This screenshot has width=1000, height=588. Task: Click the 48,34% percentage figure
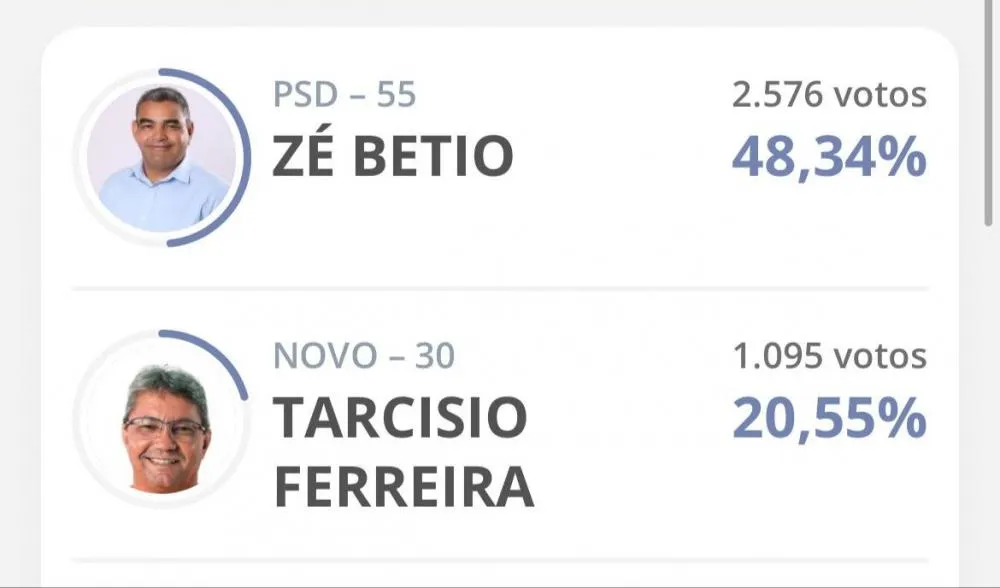(x=829, y=158)
